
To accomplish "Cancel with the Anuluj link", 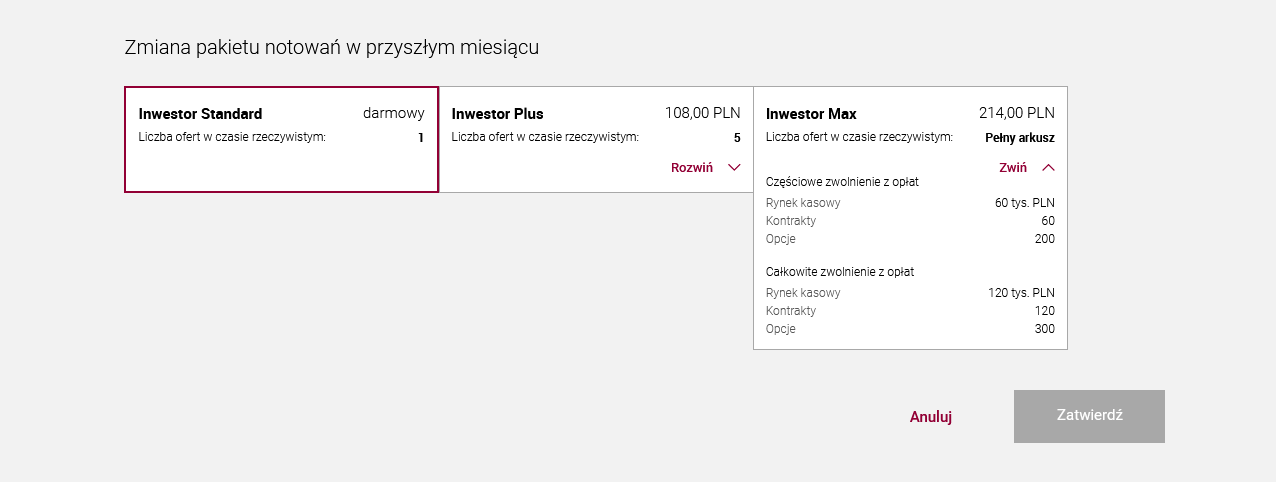I will point(931,417).
